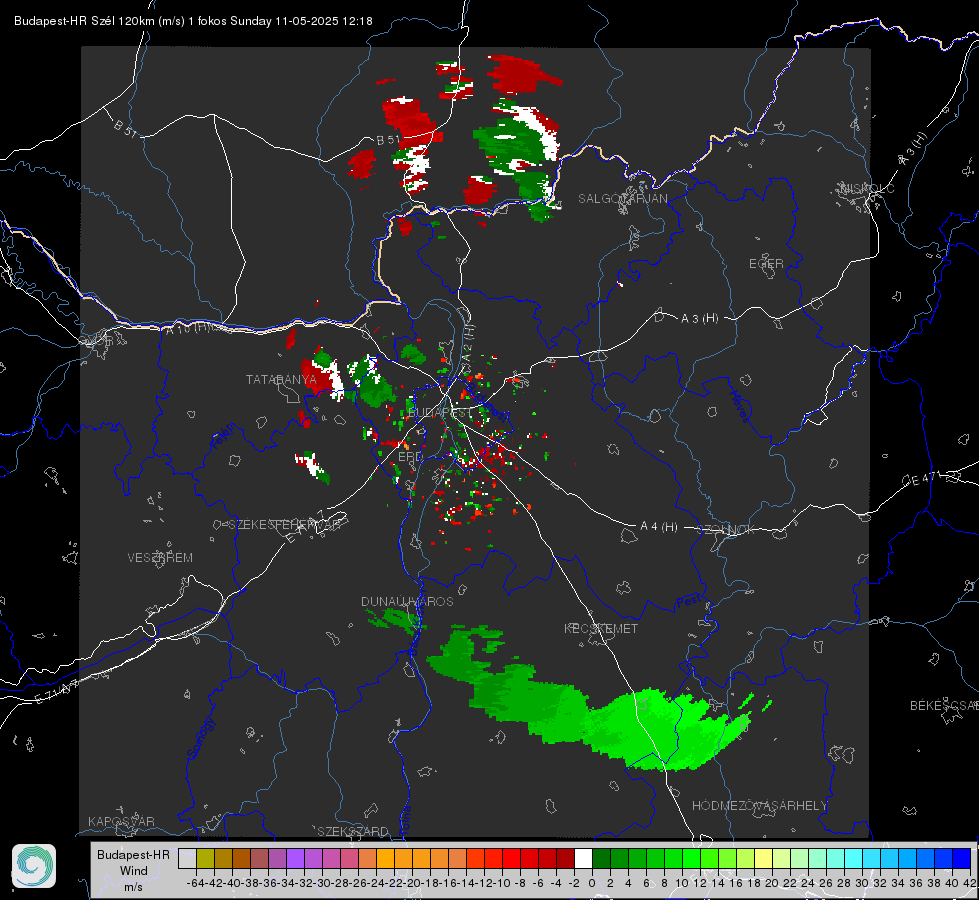Click the BEKESCSABA label at right edge
Viewport: 979px width, 900px height.
tap(944, 706)
